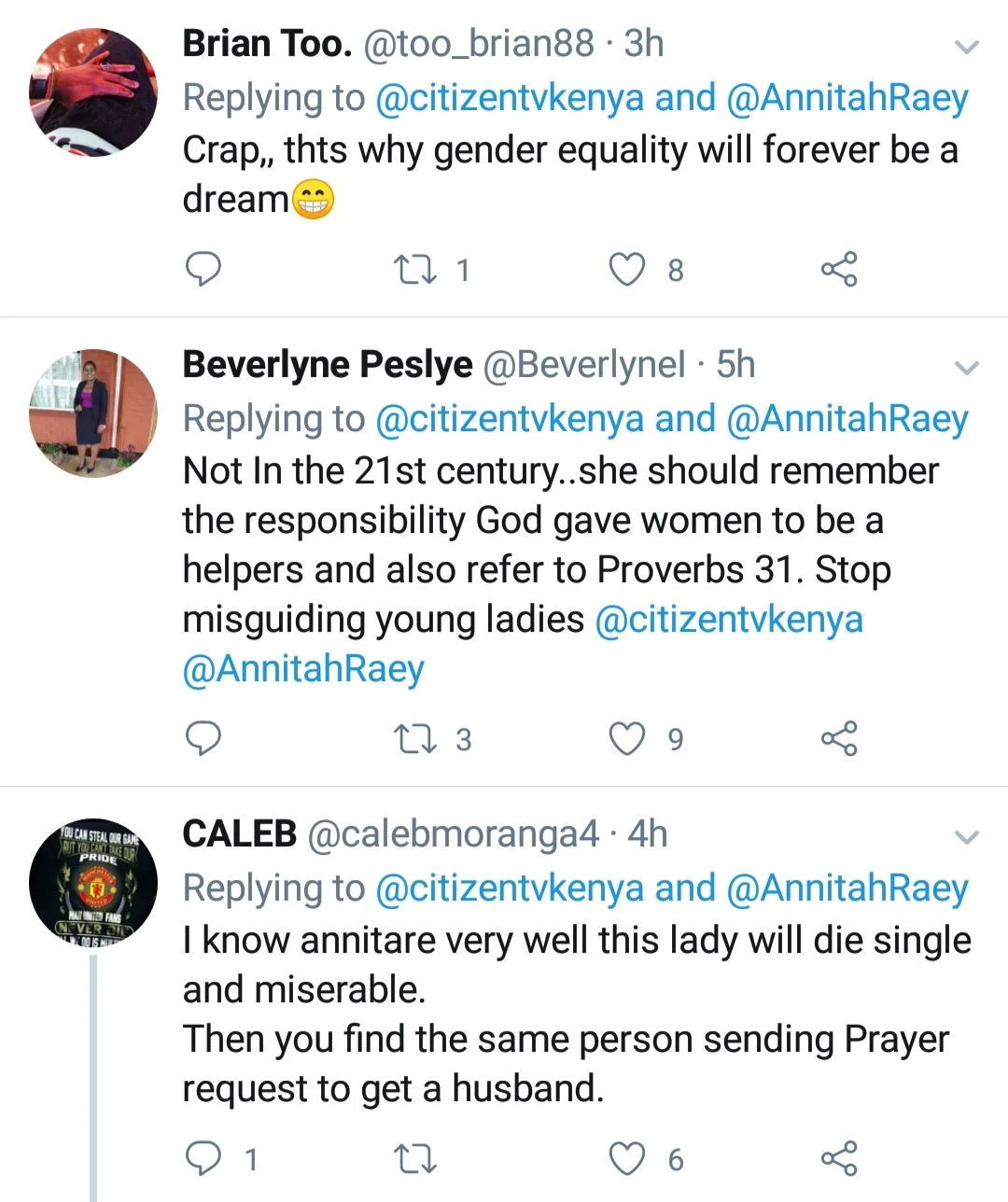Expand options chevron on Beverlyne Peslye's tweet
The height and width of the screenshot is (1202, 1008).
pos(967,369)
